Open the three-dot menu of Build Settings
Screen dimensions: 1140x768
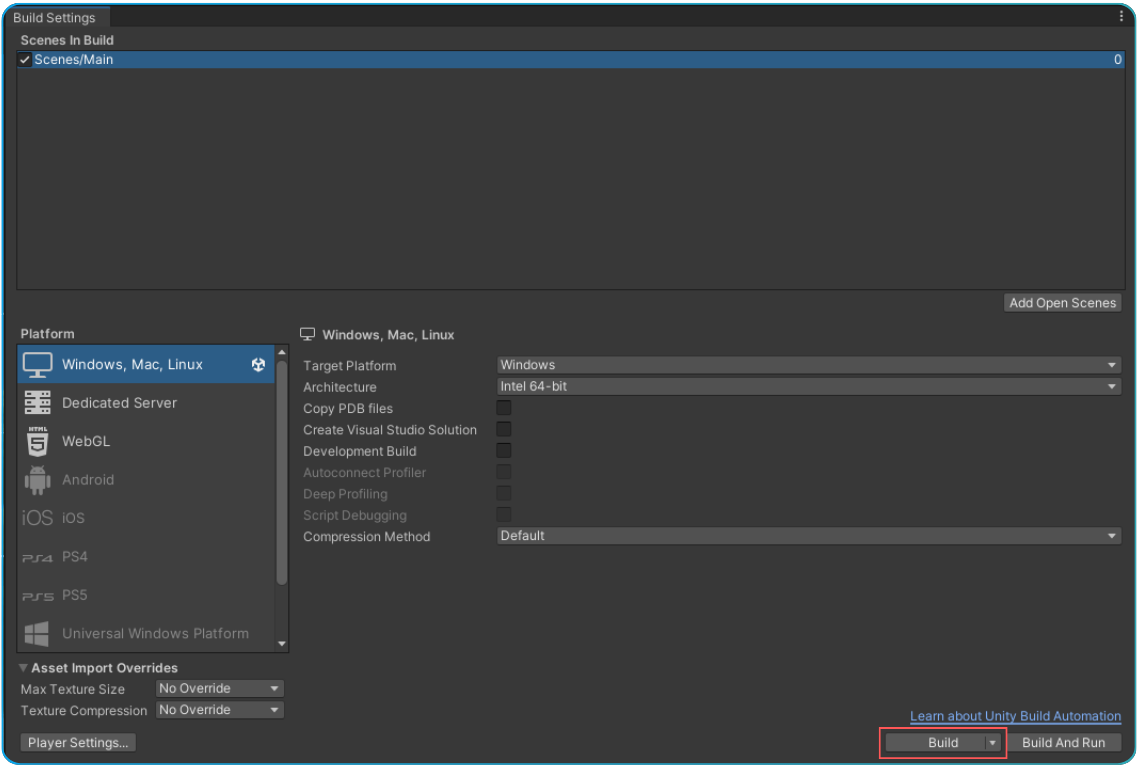click(1121, 17)
